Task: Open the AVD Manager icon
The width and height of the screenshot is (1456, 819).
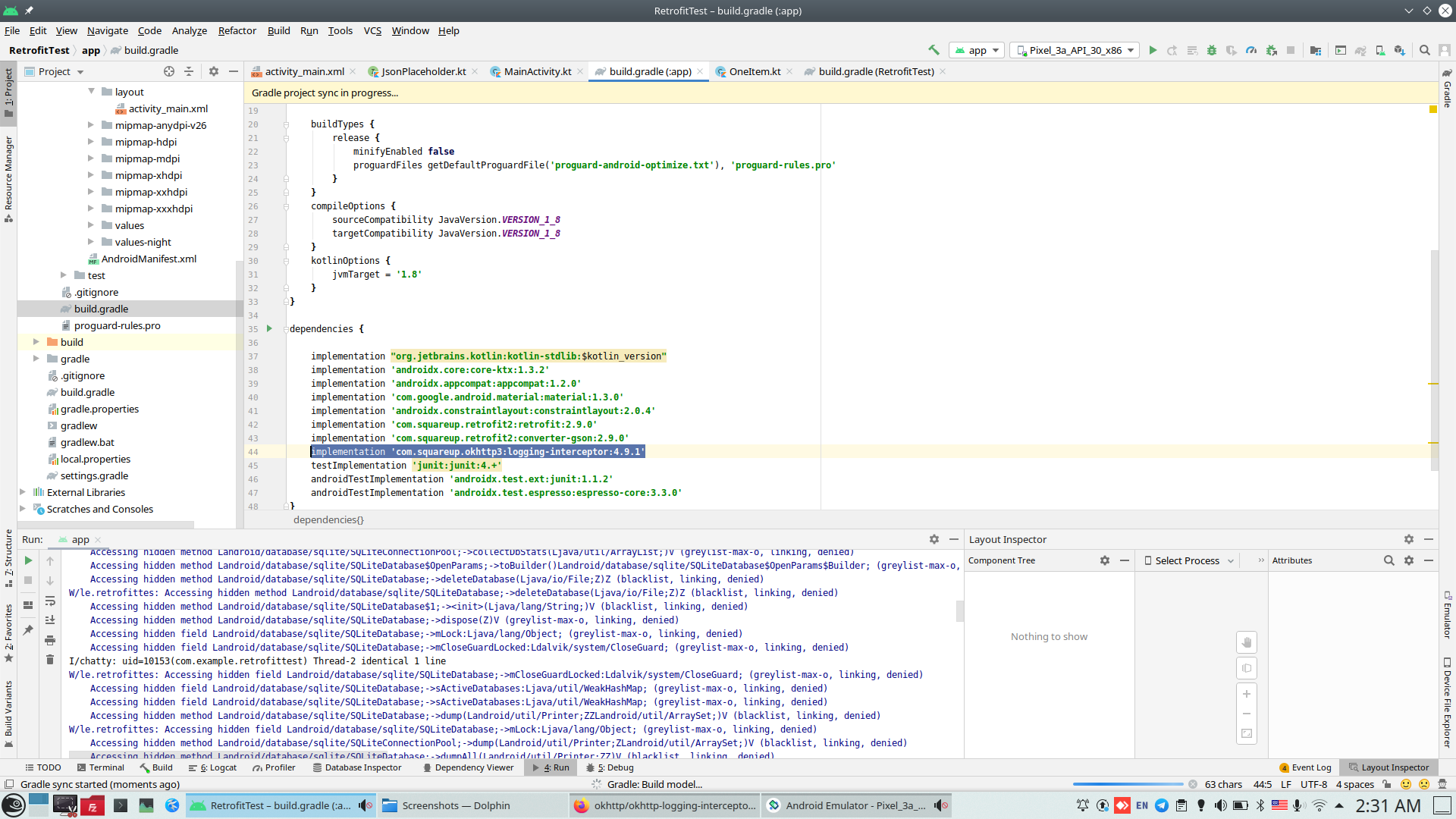Action: click(1380, 50)
